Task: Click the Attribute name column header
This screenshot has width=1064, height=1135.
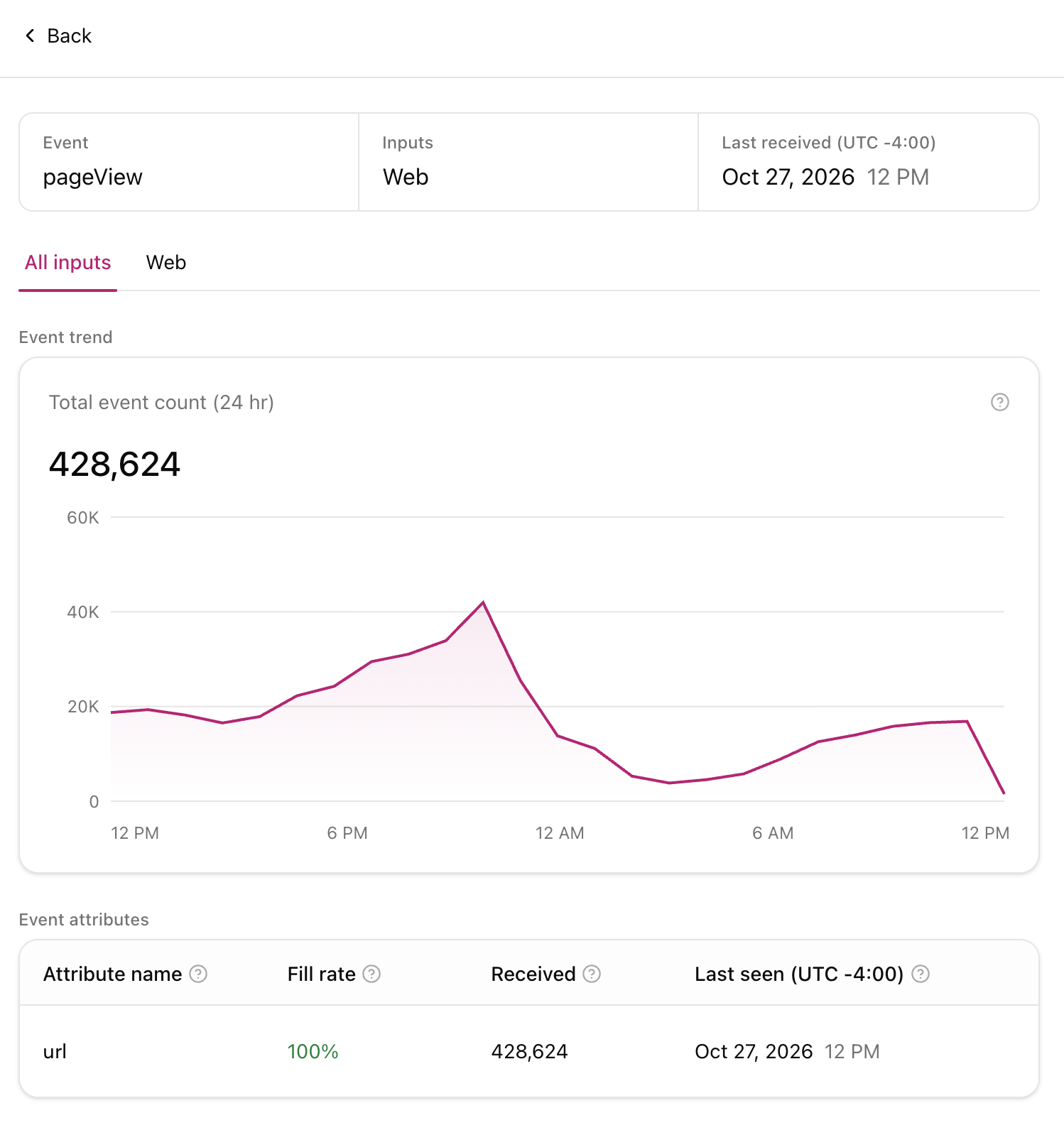Action: coord(112,974)
